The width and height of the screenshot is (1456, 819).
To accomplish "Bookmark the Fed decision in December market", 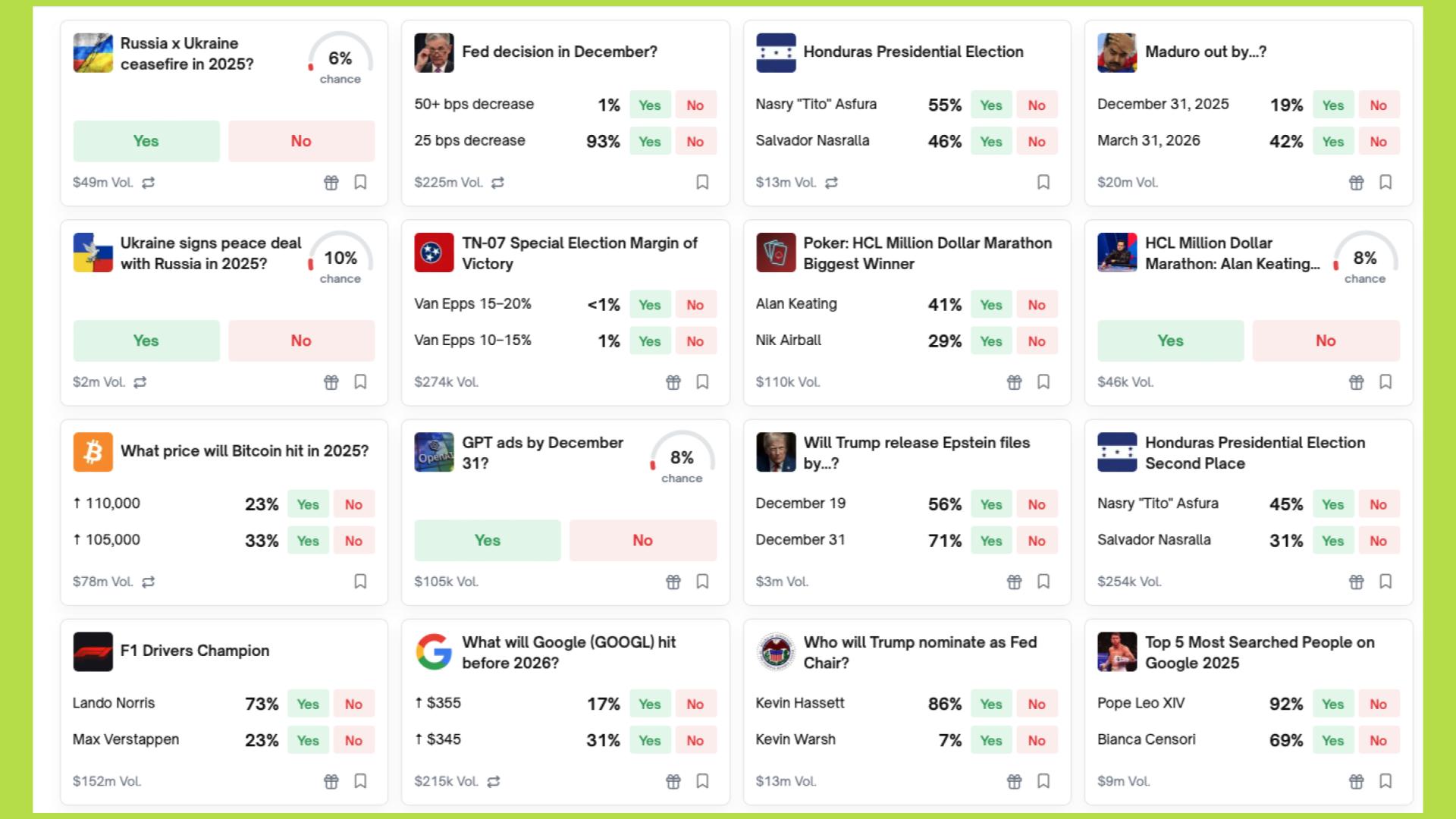I will pyautogui.click(x=702, y=182).
